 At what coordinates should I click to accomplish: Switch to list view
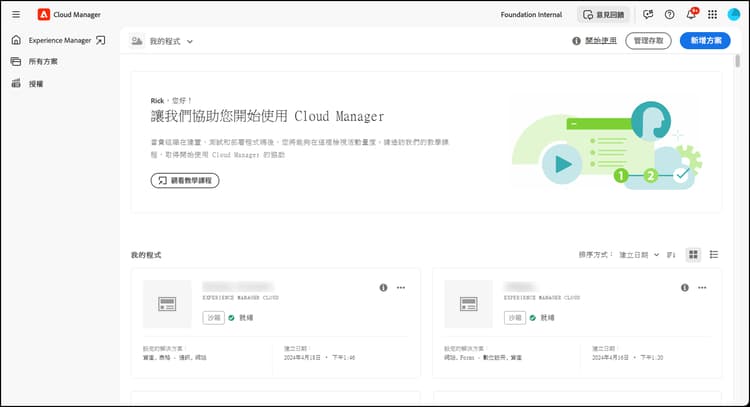[x=714, y=254]
